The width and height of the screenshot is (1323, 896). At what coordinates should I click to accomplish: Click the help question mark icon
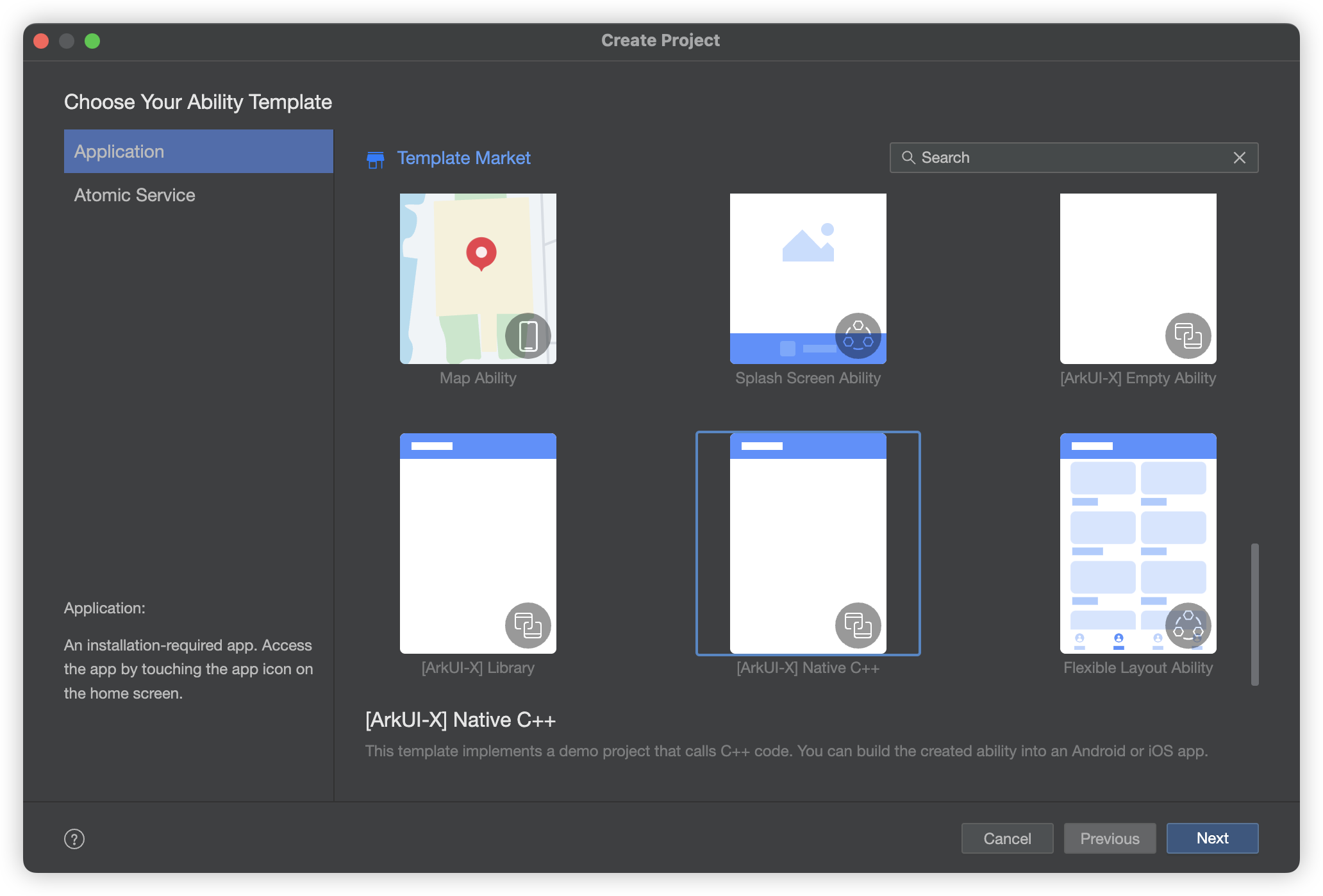tap(74, 839)
